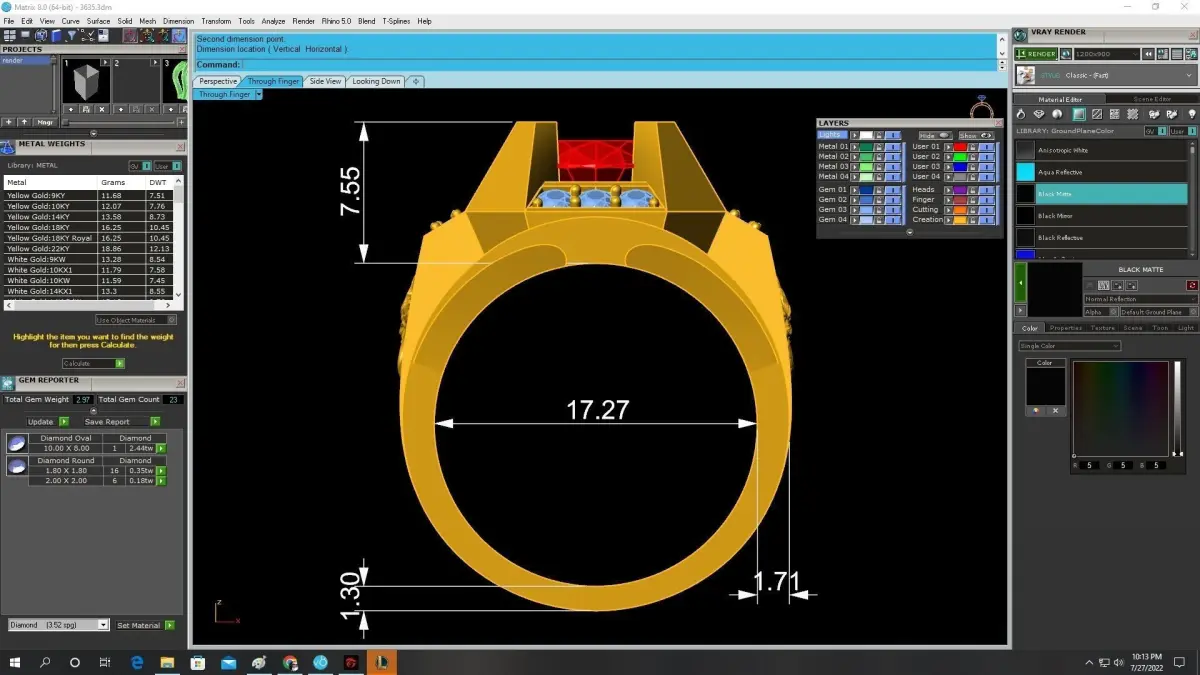Toggle lock on Gem 01 layer
Viewport: 1200px width, 675px height.
pos(879,190)
